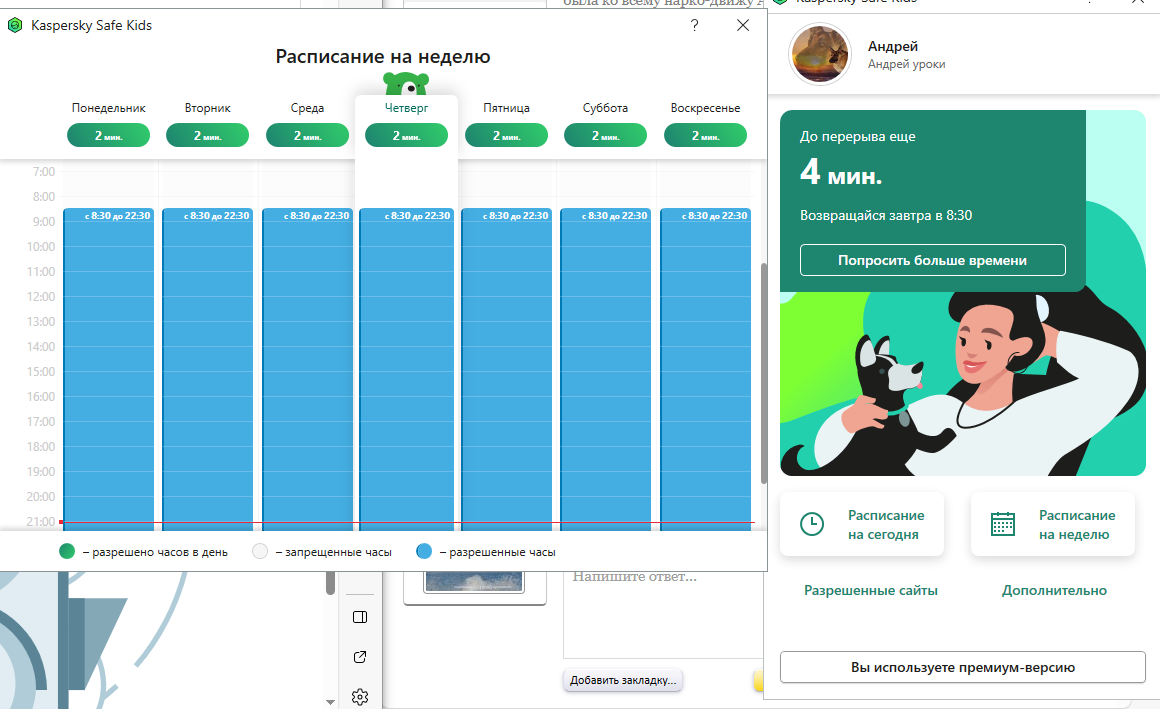This screenshot has height=709, width=1160.
Task: Click the picture thumbnail in the background page
Action: coord(473,582)
